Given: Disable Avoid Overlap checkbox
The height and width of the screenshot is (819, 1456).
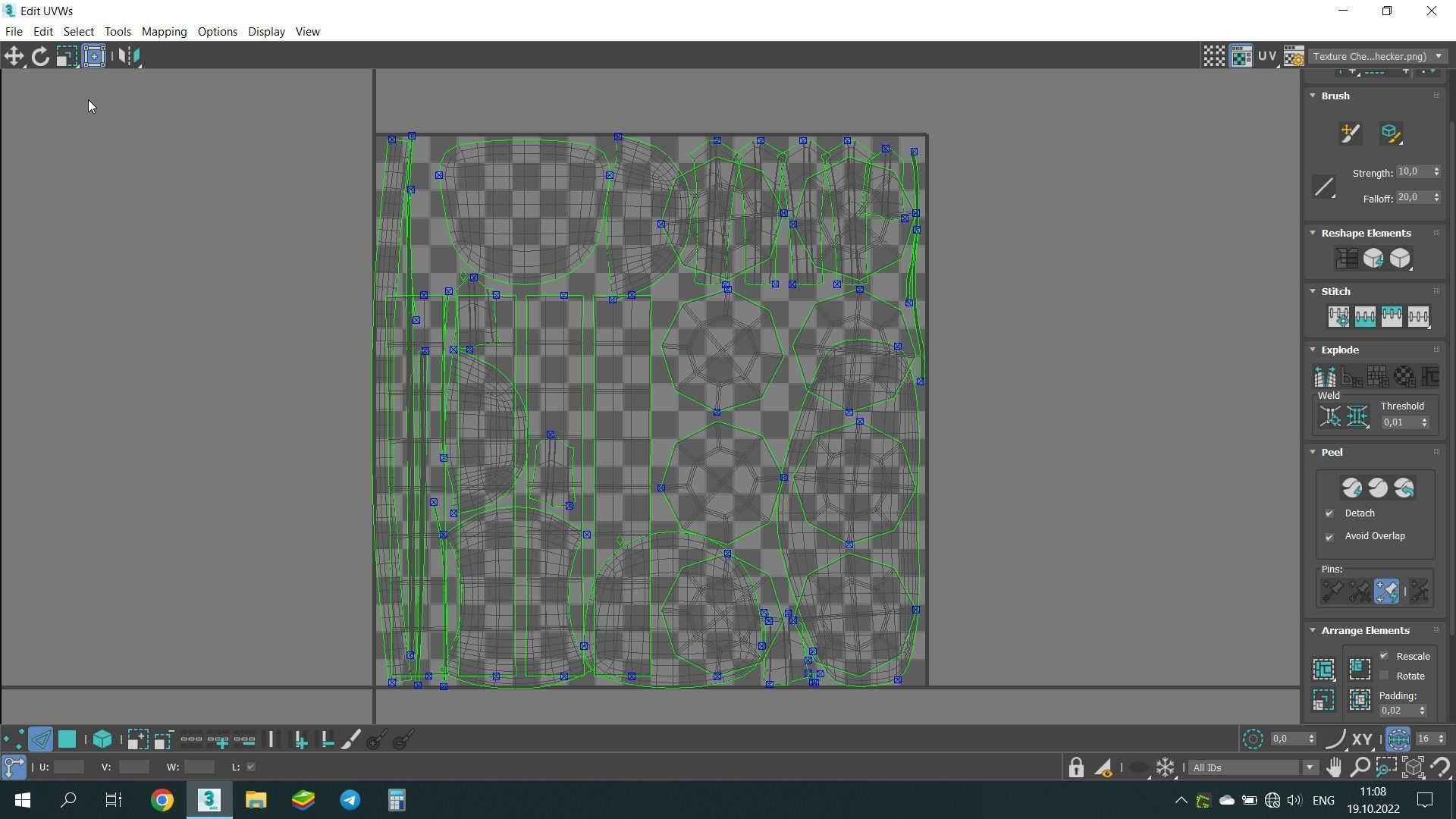Looking at the screenshot, I should click(x=1329, y=537).
